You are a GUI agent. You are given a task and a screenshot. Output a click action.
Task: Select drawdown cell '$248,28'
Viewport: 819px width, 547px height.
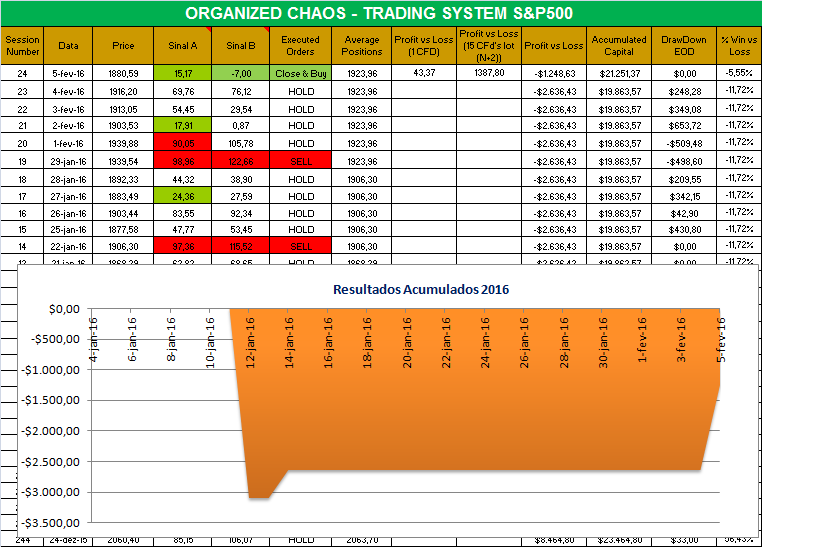(x=684, y=91)
